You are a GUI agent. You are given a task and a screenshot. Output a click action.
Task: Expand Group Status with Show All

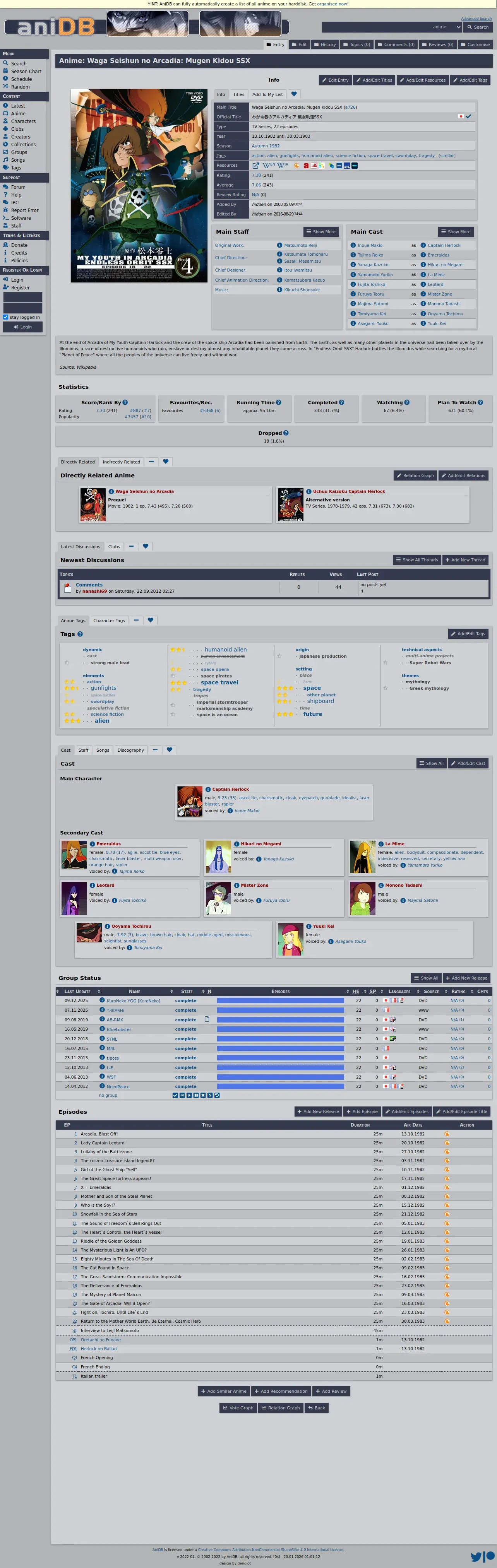(x=426, y=978)
